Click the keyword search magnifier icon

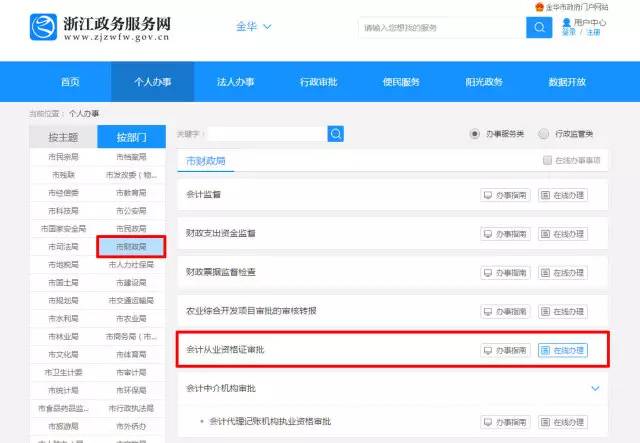[x=336, y=134]
